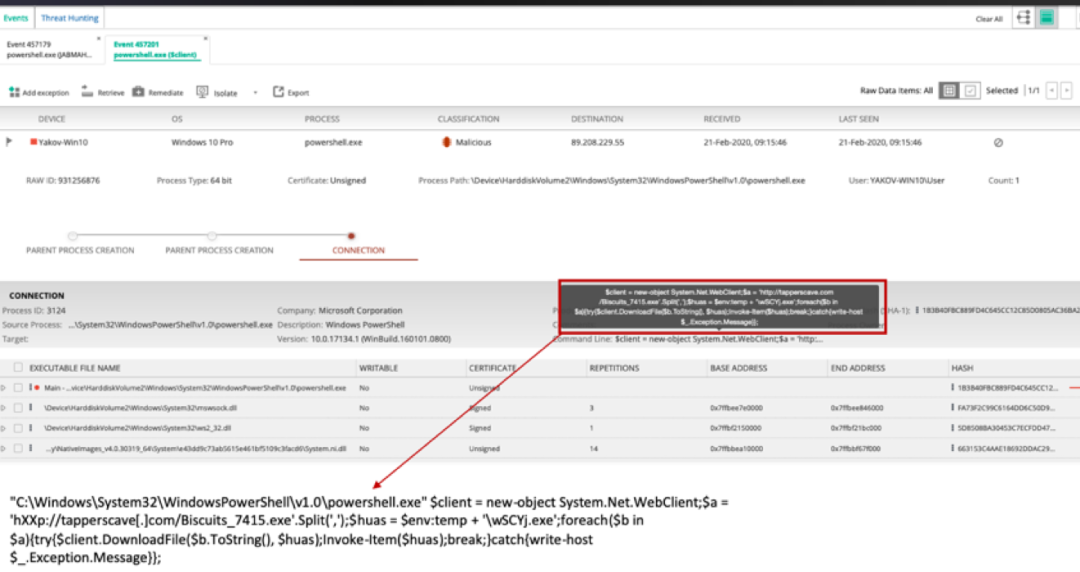The width and height of the screenshot is (1080, 572).
Task: Click red dot on Main powershell.exe row
Action: [37, 388]
